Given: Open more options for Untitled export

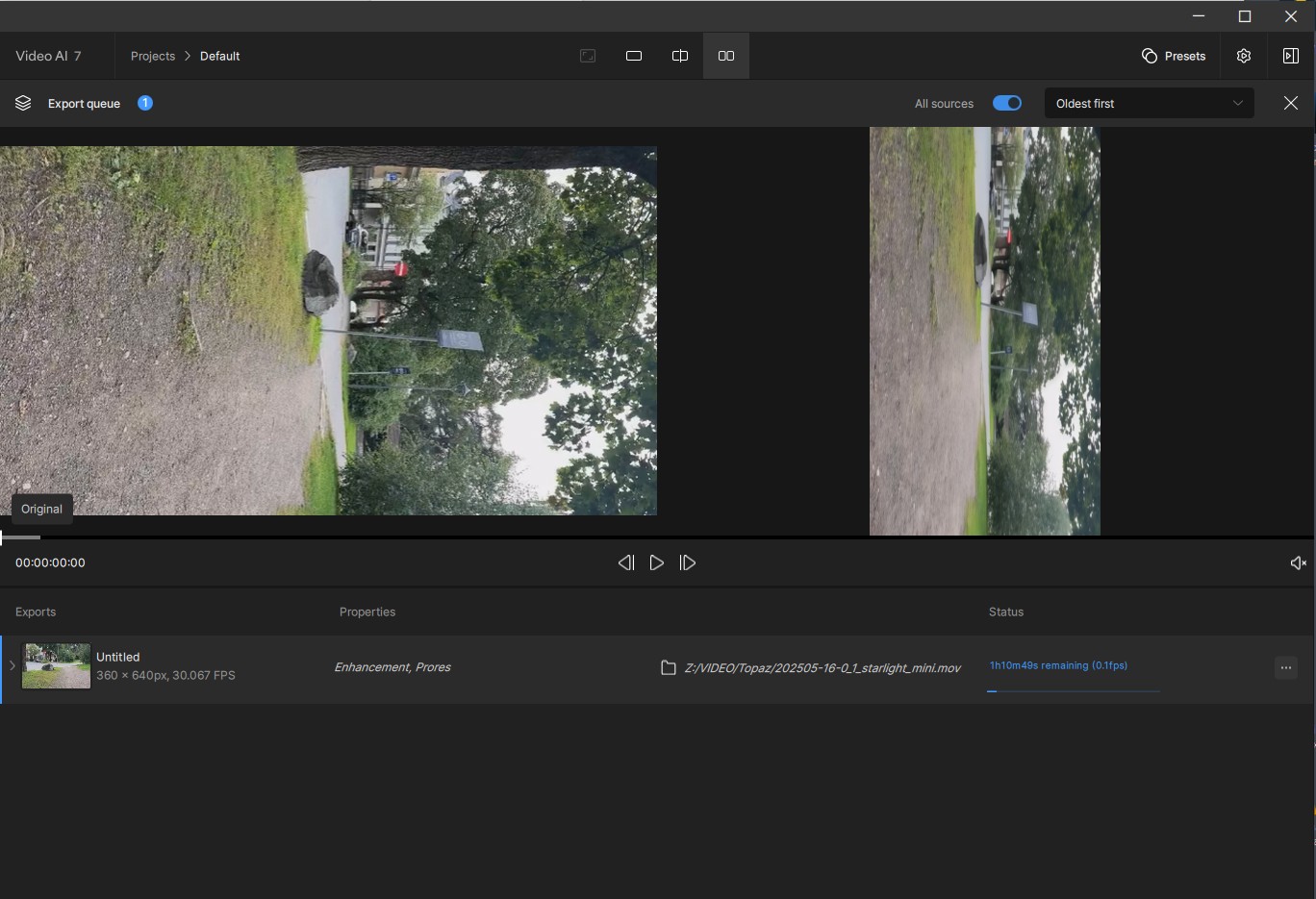Looking at the screenshot, I should coord(1286,667).
